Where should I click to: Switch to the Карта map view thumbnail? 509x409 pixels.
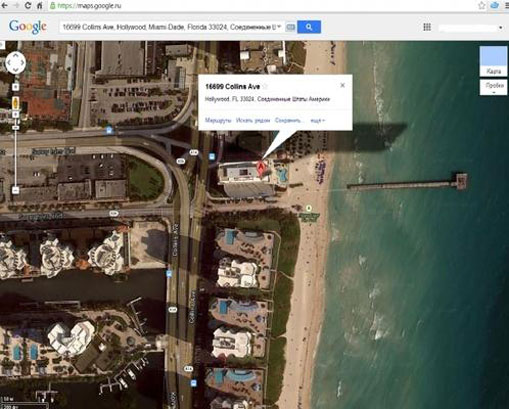tap(493, 61)
